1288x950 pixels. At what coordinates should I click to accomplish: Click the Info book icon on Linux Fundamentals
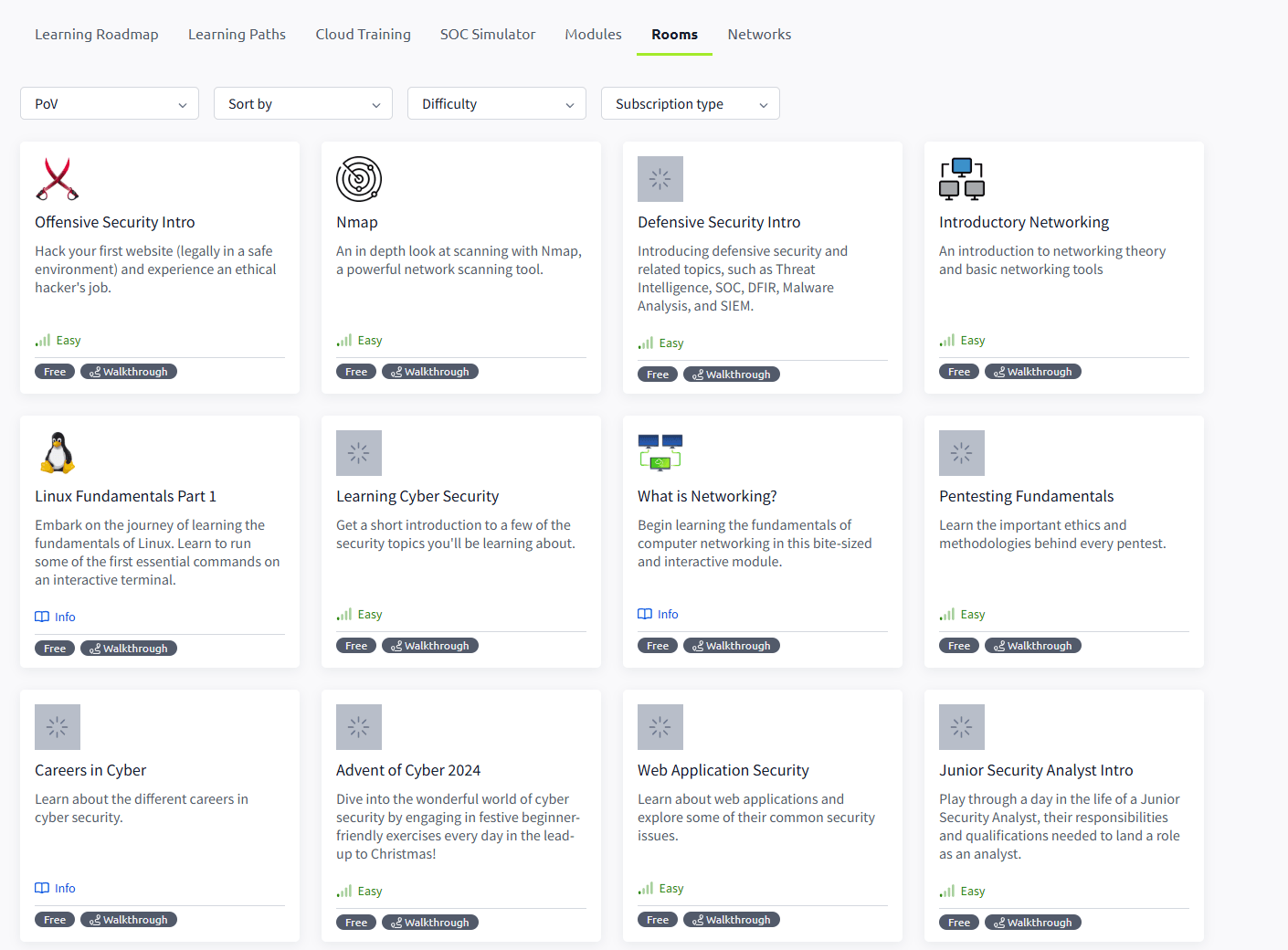[42, 617]
